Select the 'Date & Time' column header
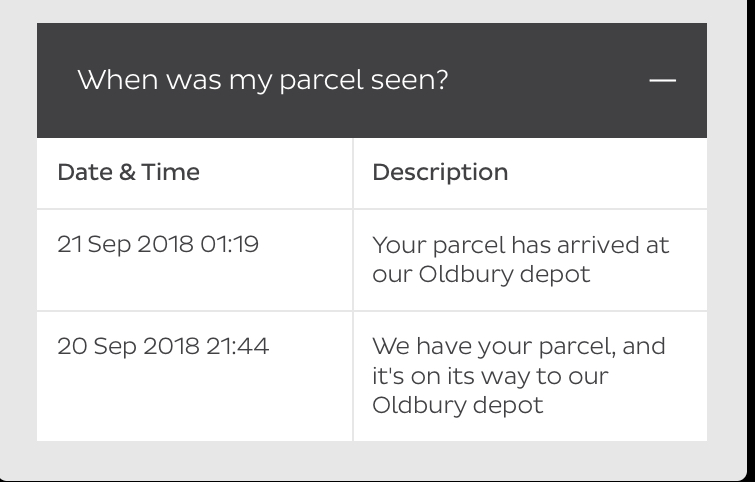This screenshot has width=755, height=482. (128, 172)
